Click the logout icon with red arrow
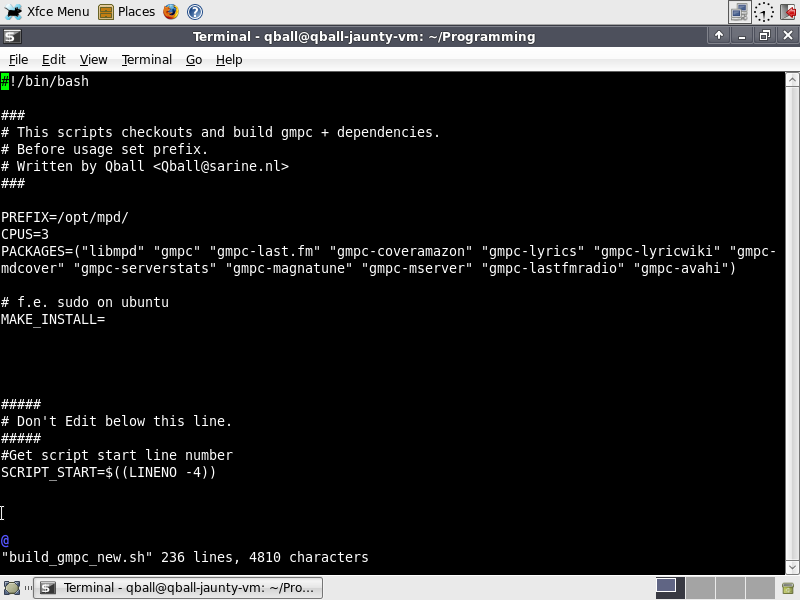 788,12
